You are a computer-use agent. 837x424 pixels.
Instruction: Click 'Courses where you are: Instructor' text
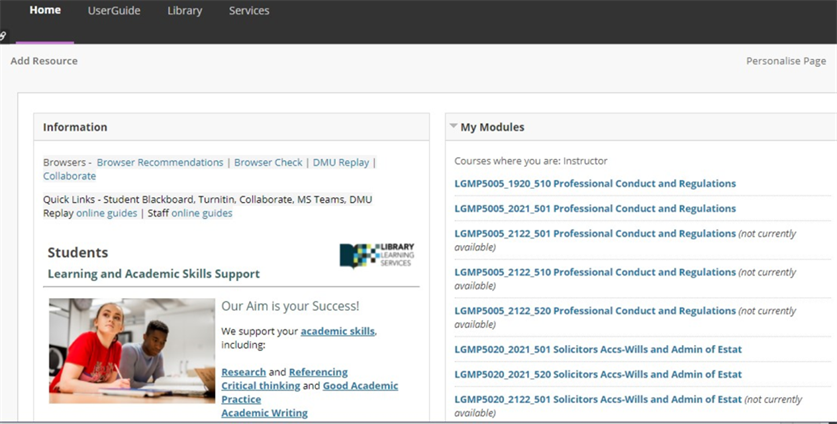coord(531,161)
